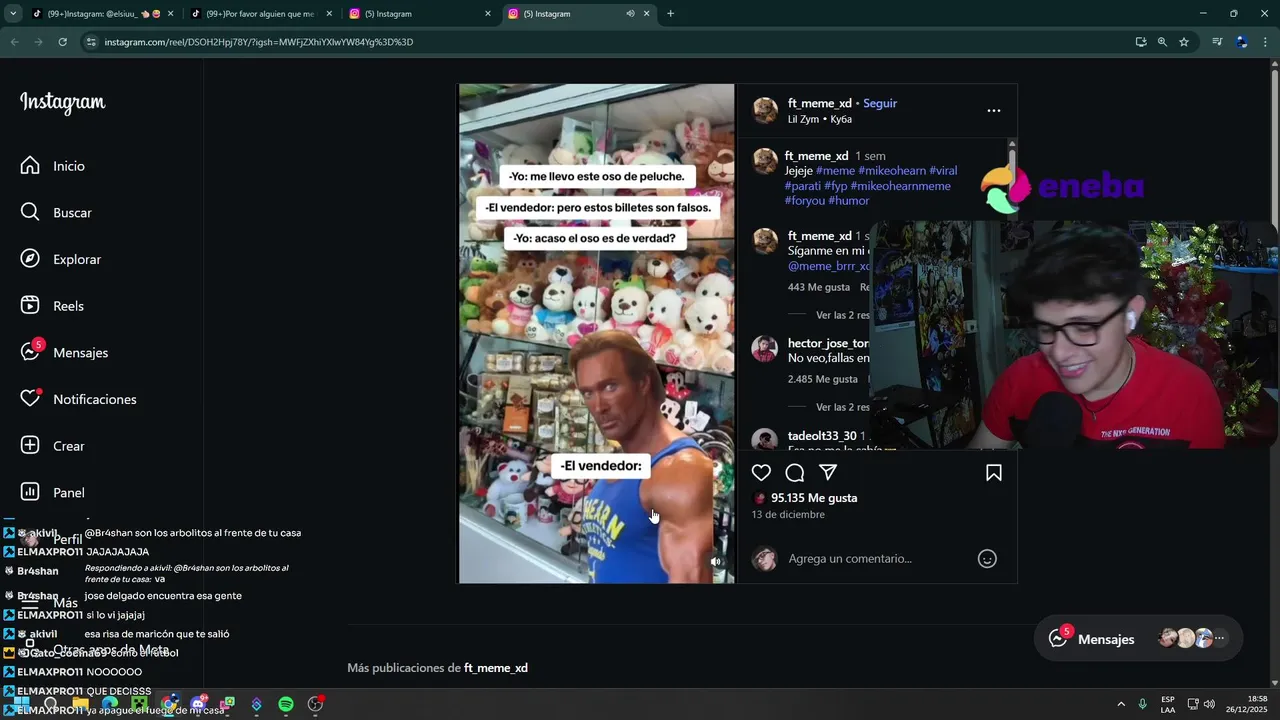Screen dimensions: 1280x720
Task: Open ft_meme_xd avatar in post header
Action: (765, 111)
